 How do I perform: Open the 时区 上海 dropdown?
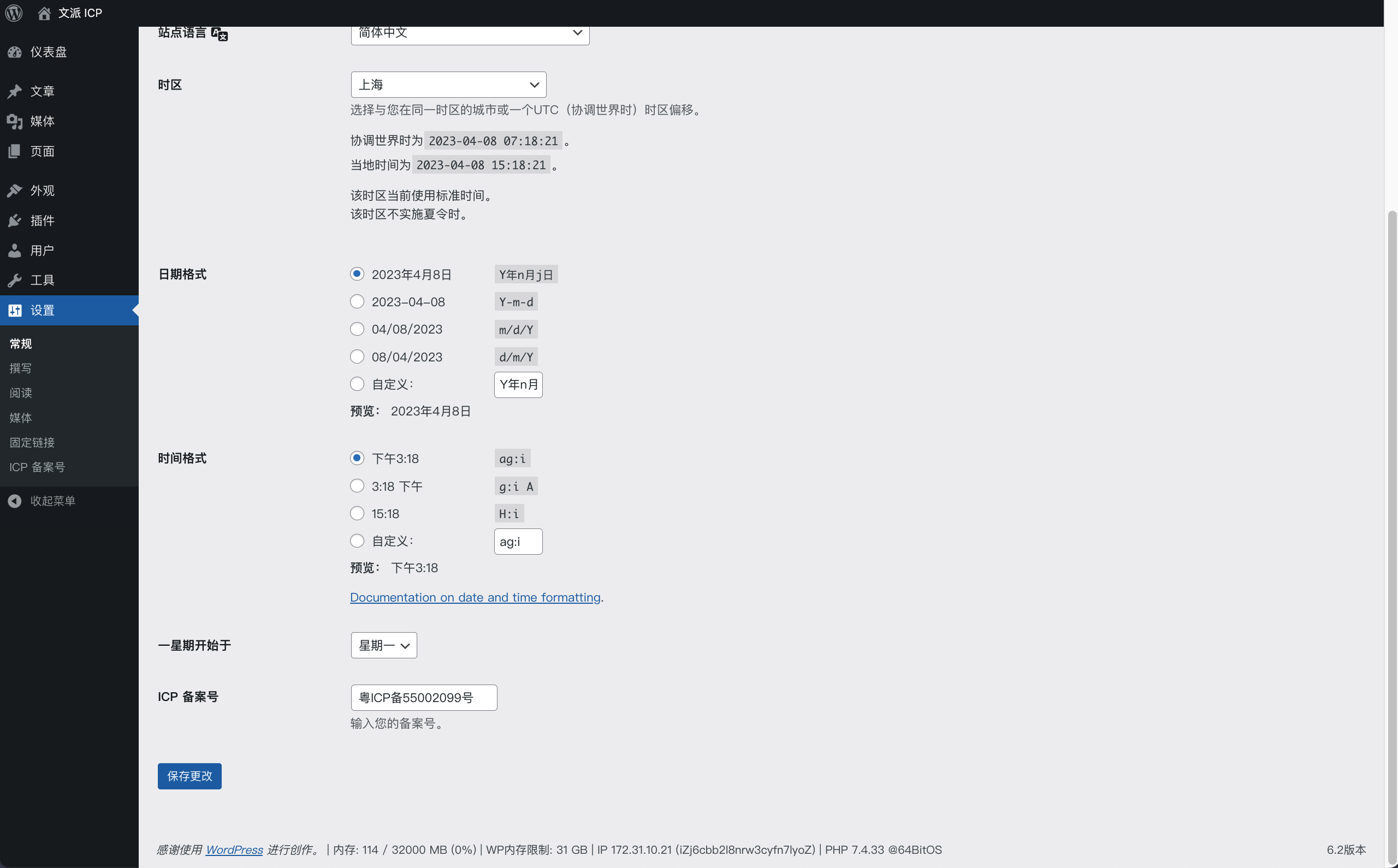tap(448, 85)
